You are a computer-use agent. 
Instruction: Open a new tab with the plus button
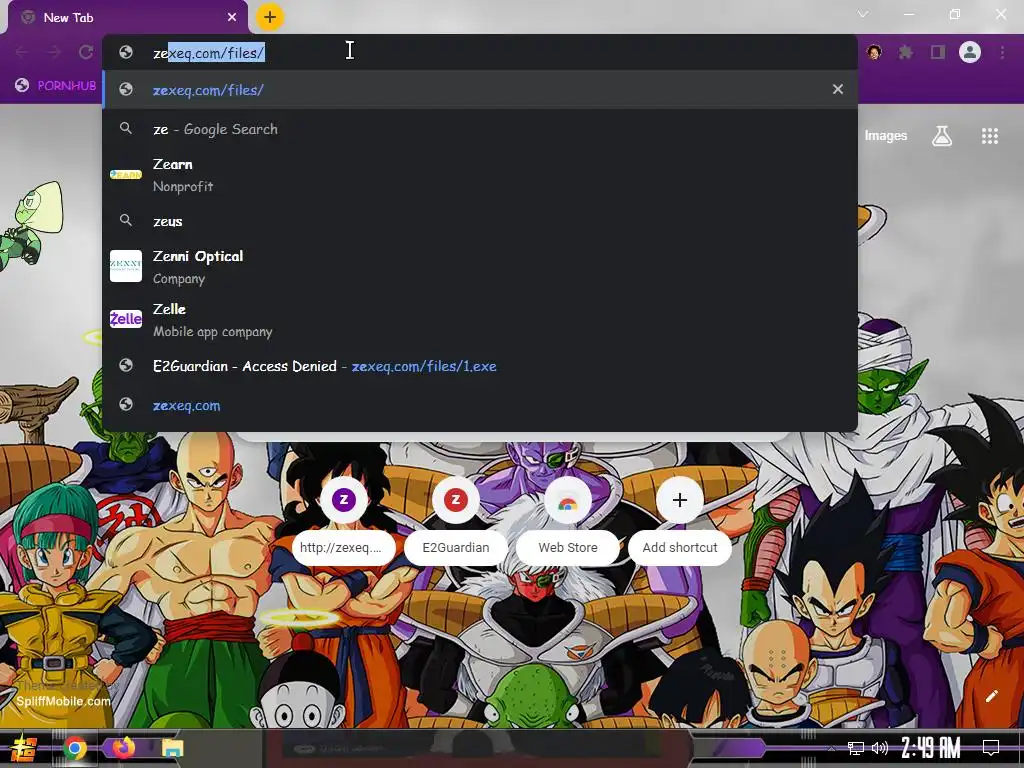point(270,17)
